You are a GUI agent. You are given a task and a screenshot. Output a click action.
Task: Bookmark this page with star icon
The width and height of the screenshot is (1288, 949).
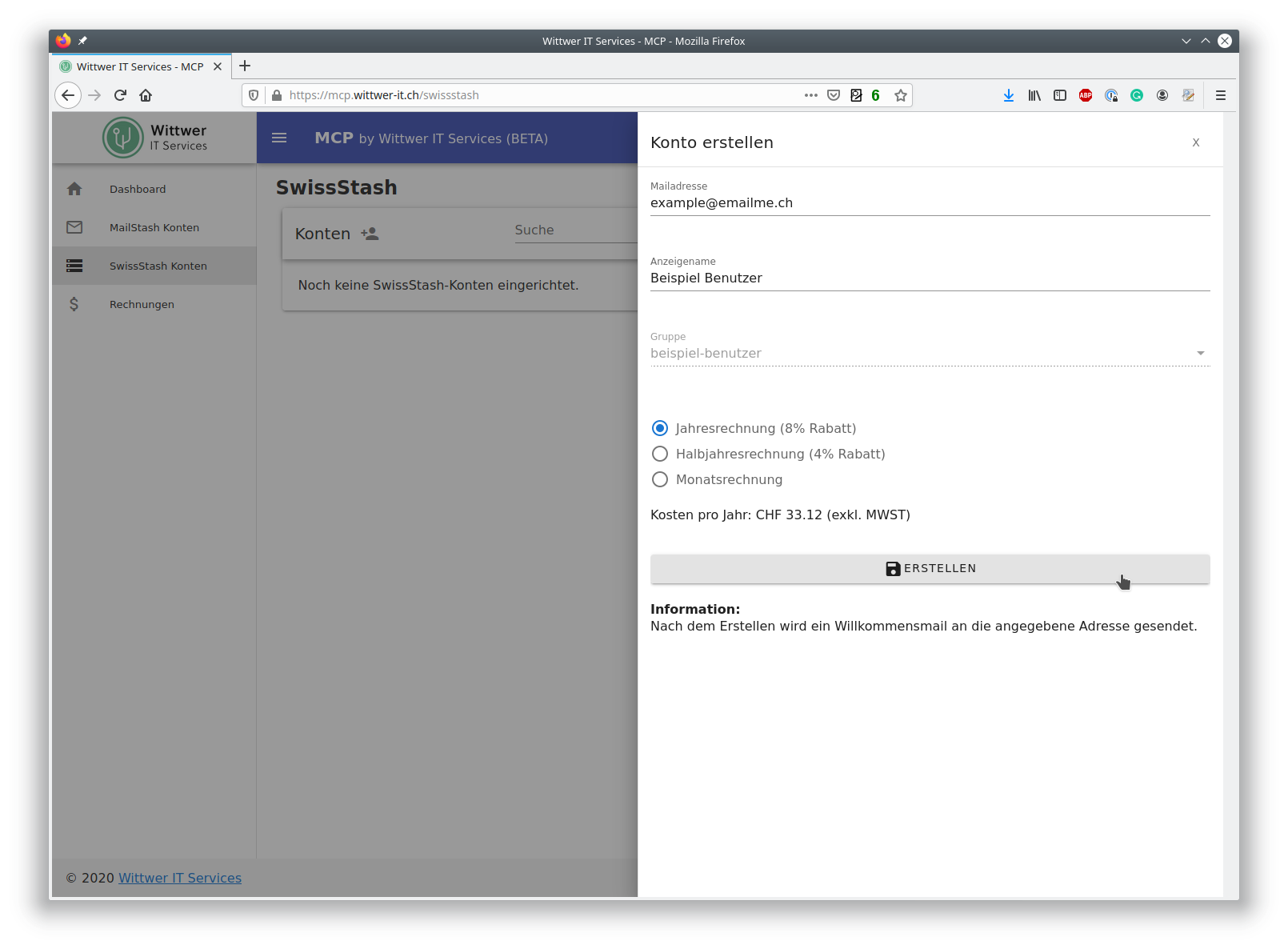[901, 95]
